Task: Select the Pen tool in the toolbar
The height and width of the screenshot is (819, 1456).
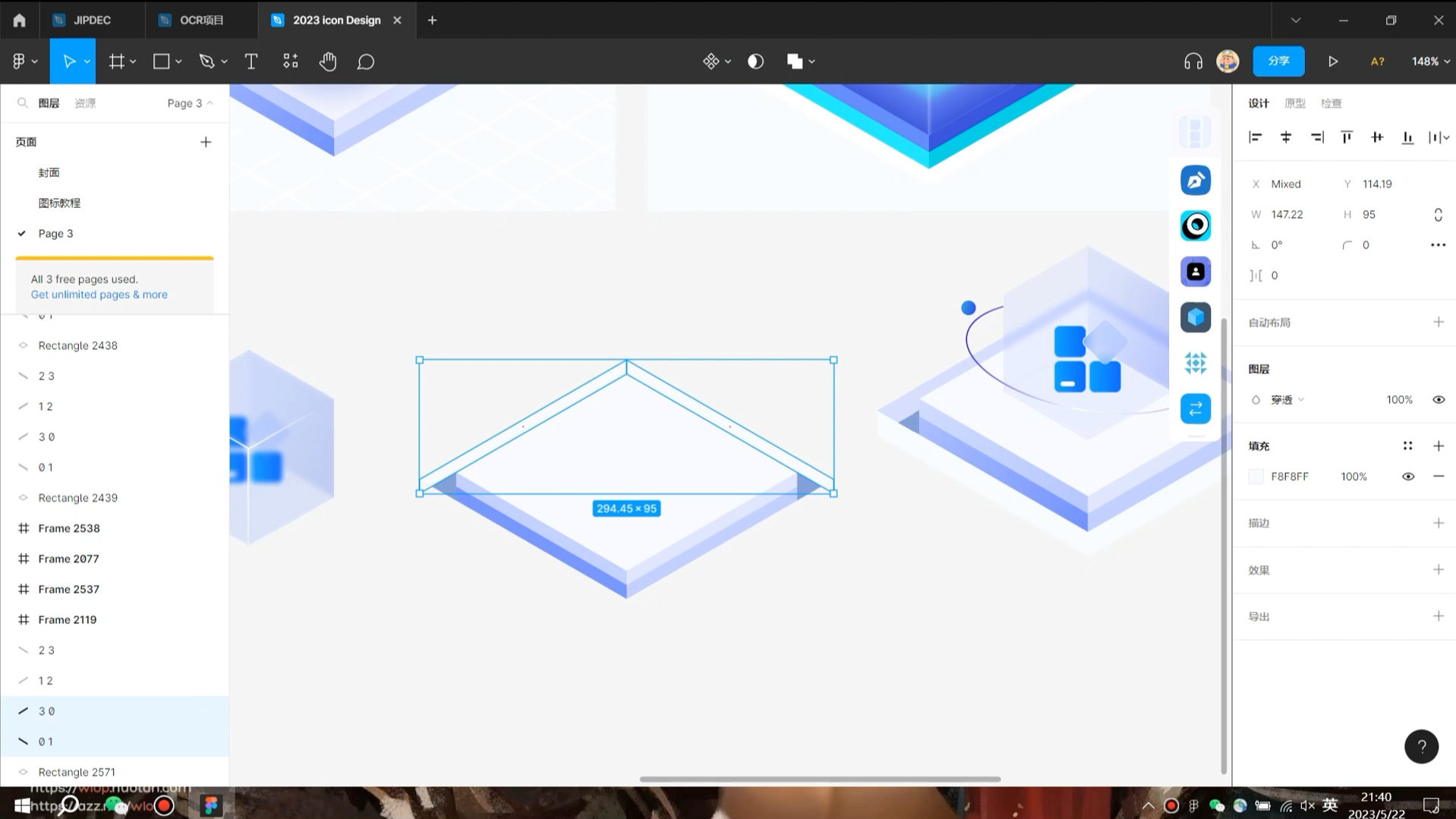Action: coord(206,61)
